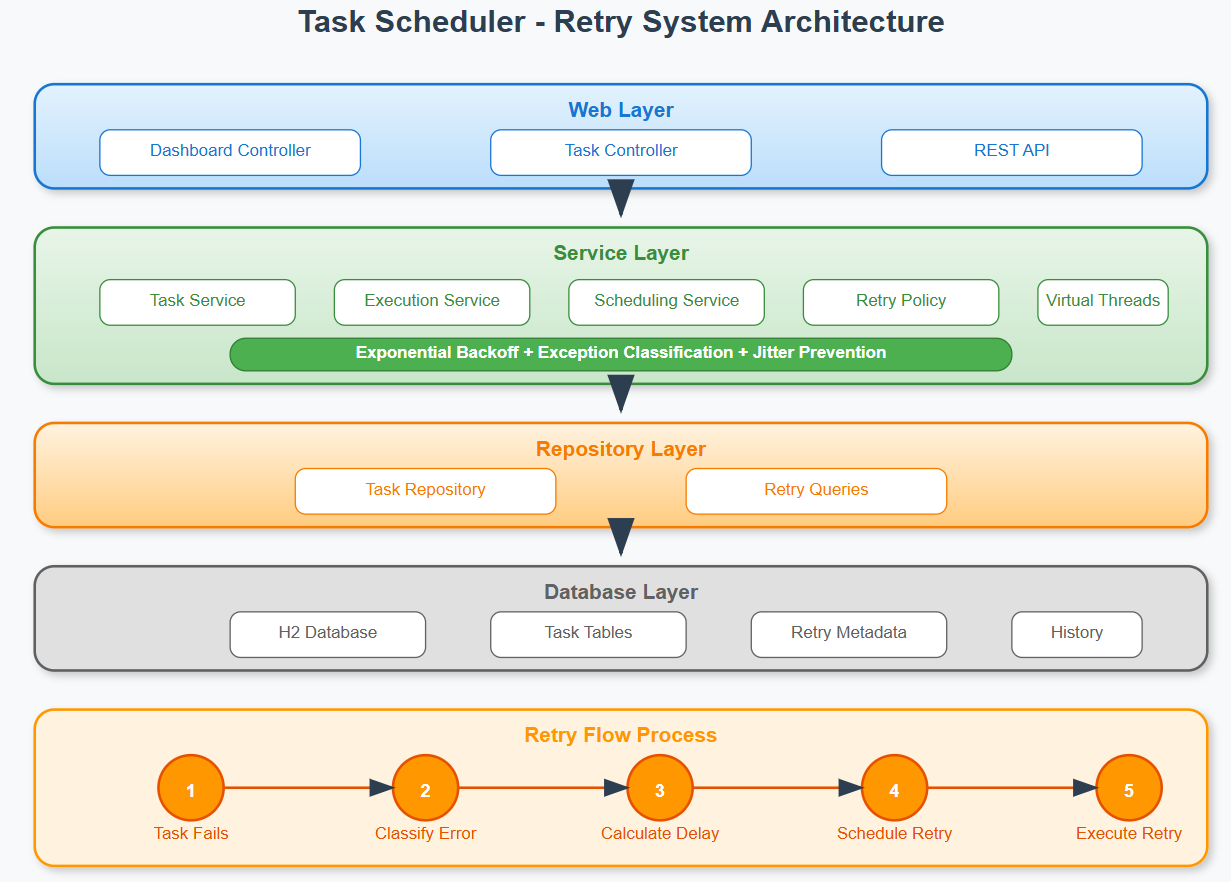Click the Task Tables box
The width and height of the screenshot is (1231, 882).
click(588, 634)
